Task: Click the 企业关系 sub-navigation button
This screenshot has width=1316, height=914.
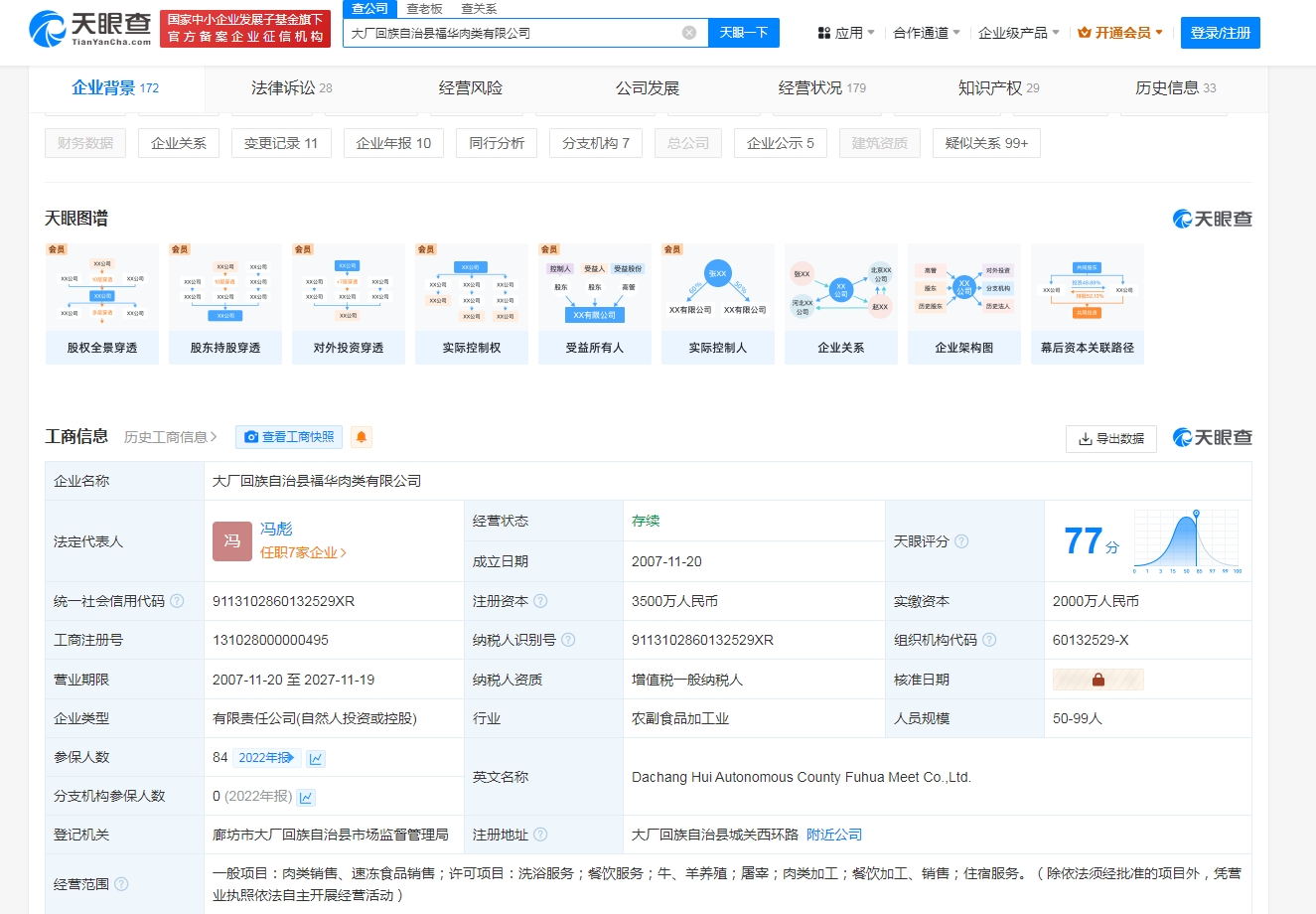Action: pyautogui.click(x=179, y=143)
